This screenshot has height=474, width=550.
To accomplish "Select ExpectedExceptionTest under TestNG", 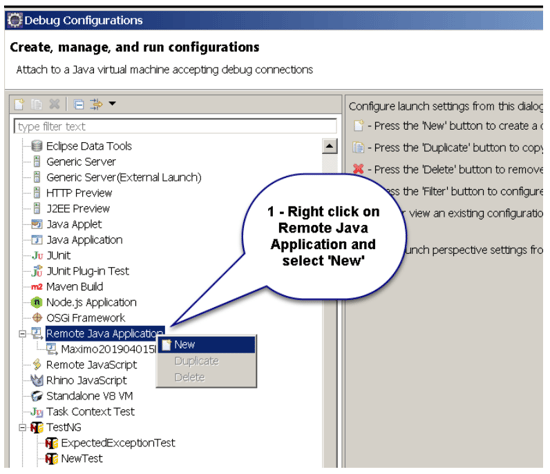I will coord(118,443).
